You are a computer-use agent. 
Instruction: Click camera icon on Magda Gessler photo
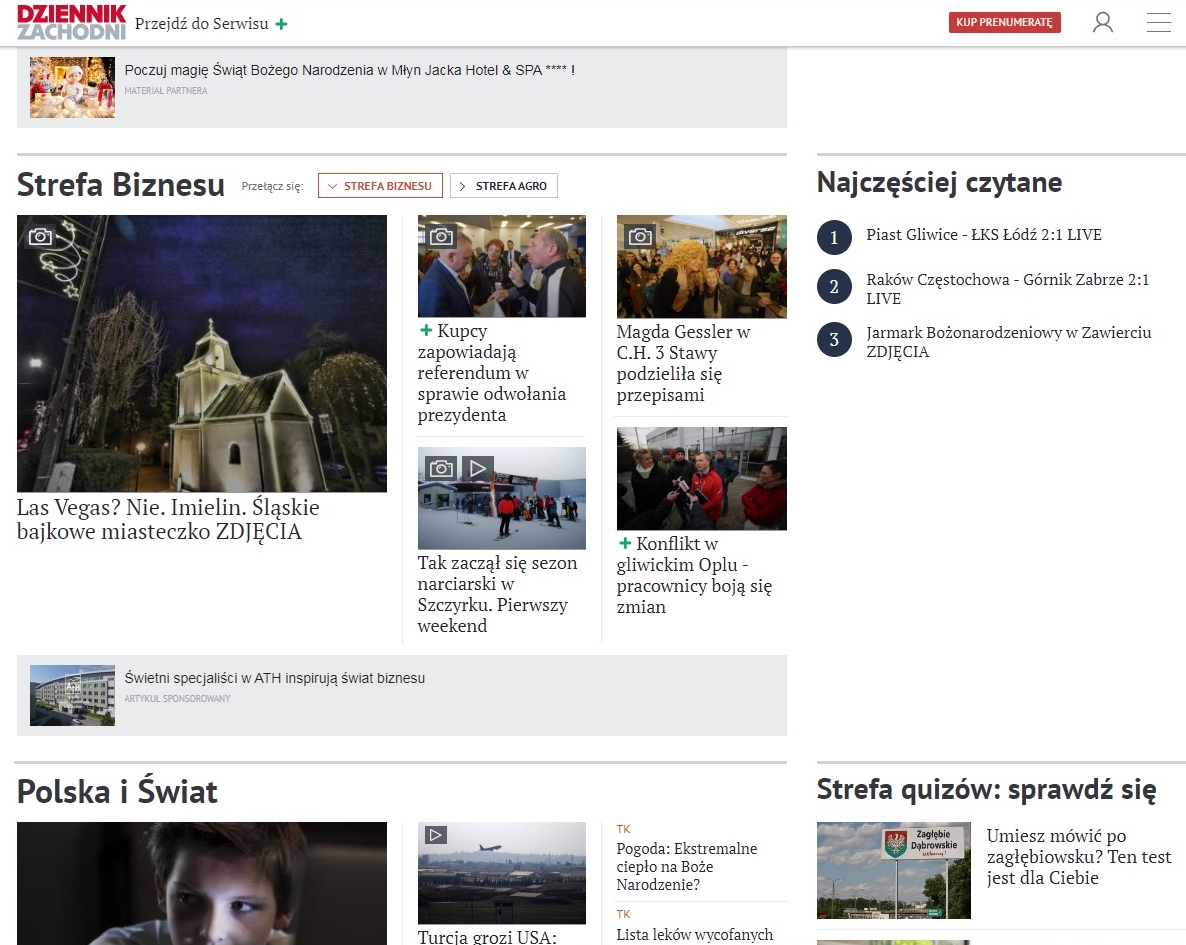click(x=640, y=236)
